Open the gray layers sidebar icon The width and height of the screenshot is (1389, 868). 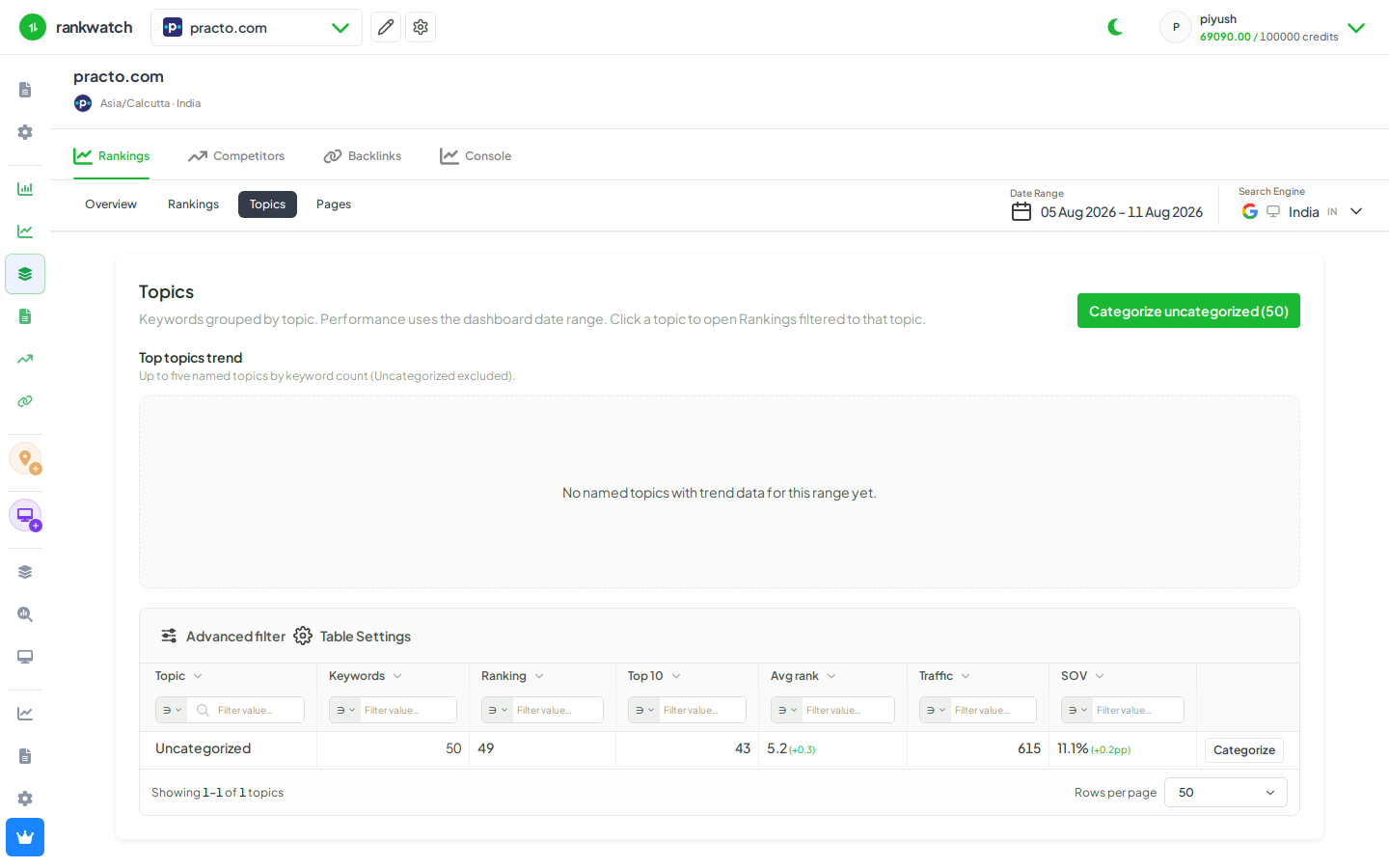[25, 572]
